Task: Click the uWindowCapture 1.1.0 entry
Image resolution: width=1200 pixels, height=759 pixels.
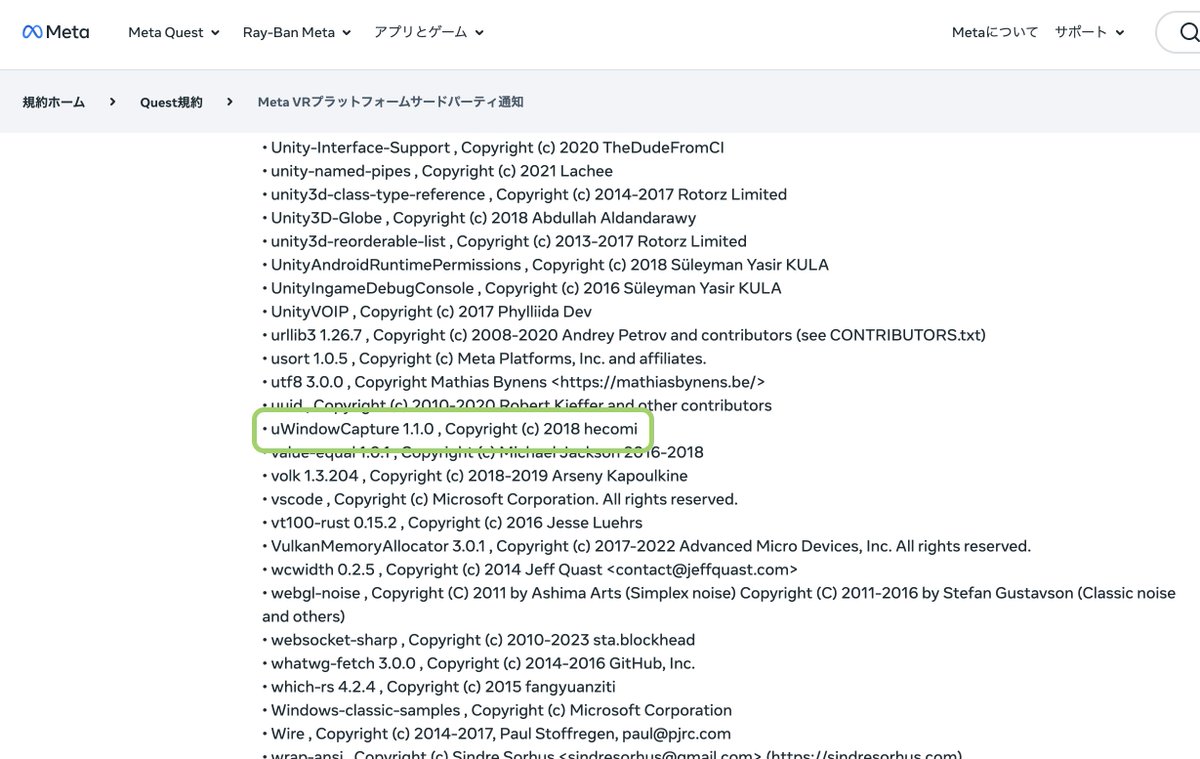Action: click(x=450, y=429)
